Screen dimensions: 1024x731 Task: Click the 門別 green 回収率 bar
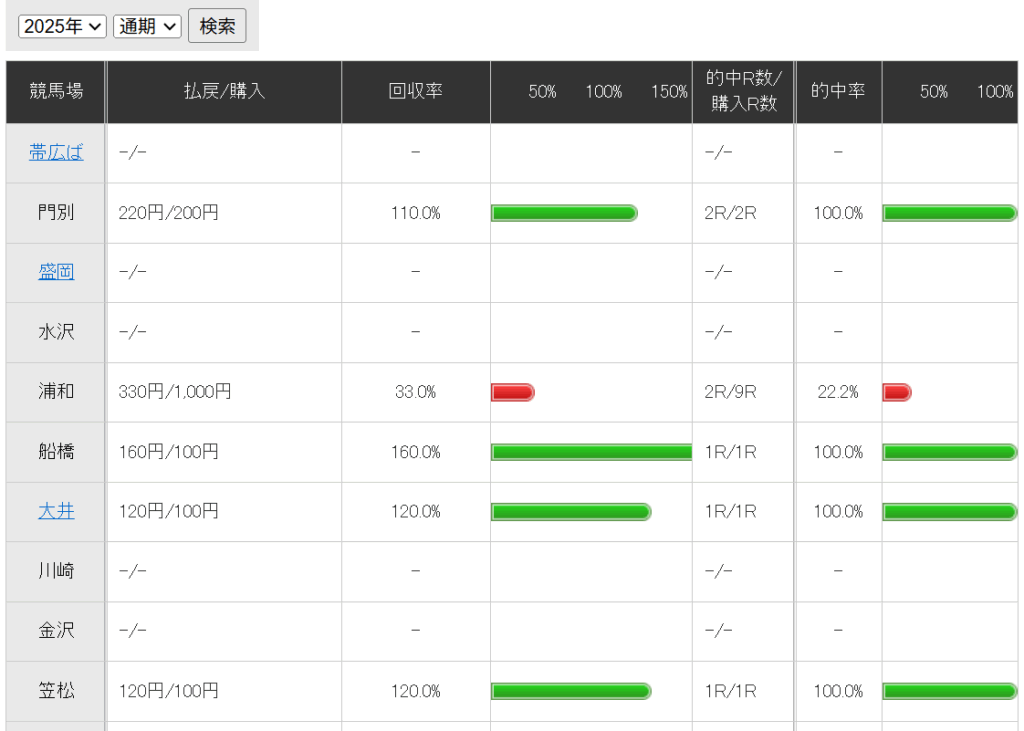pyautogui.click(x=564, y=213)
